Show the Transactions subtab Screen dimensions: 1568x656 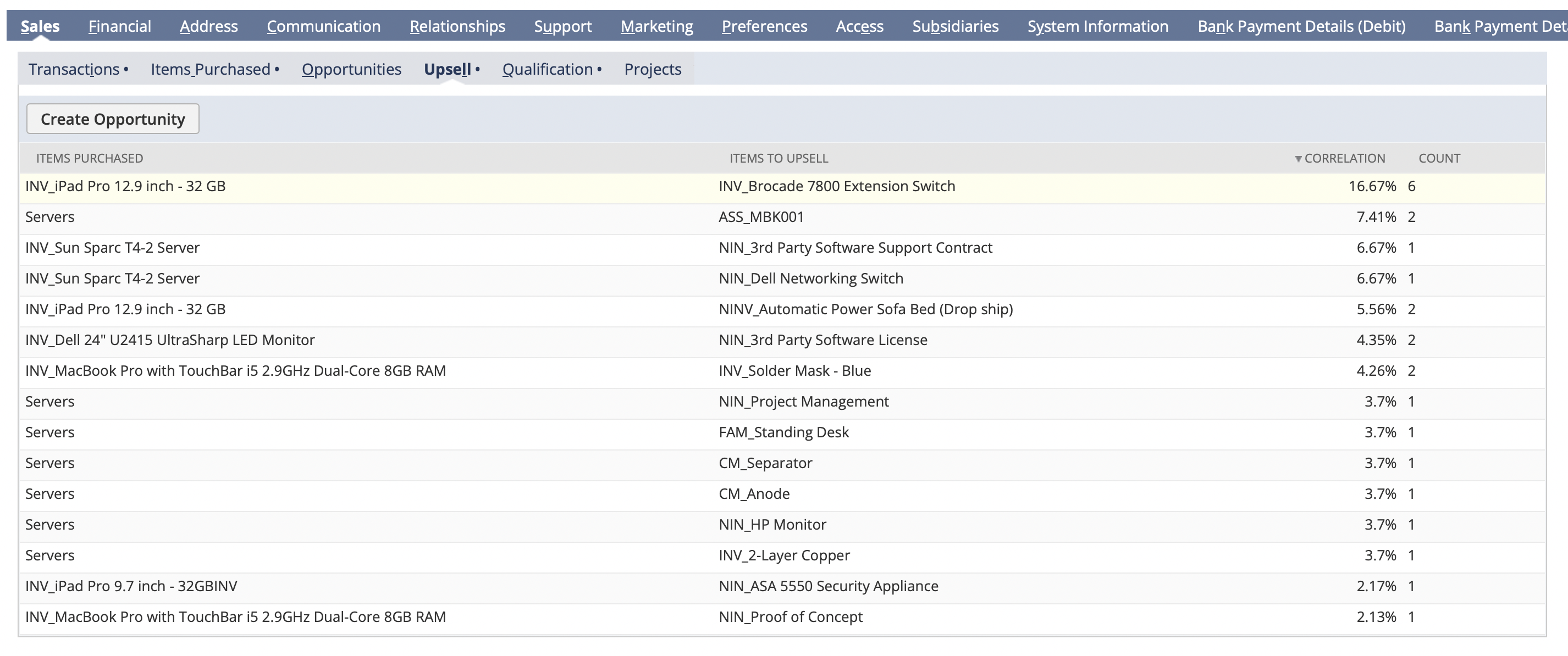coord(74,69)
